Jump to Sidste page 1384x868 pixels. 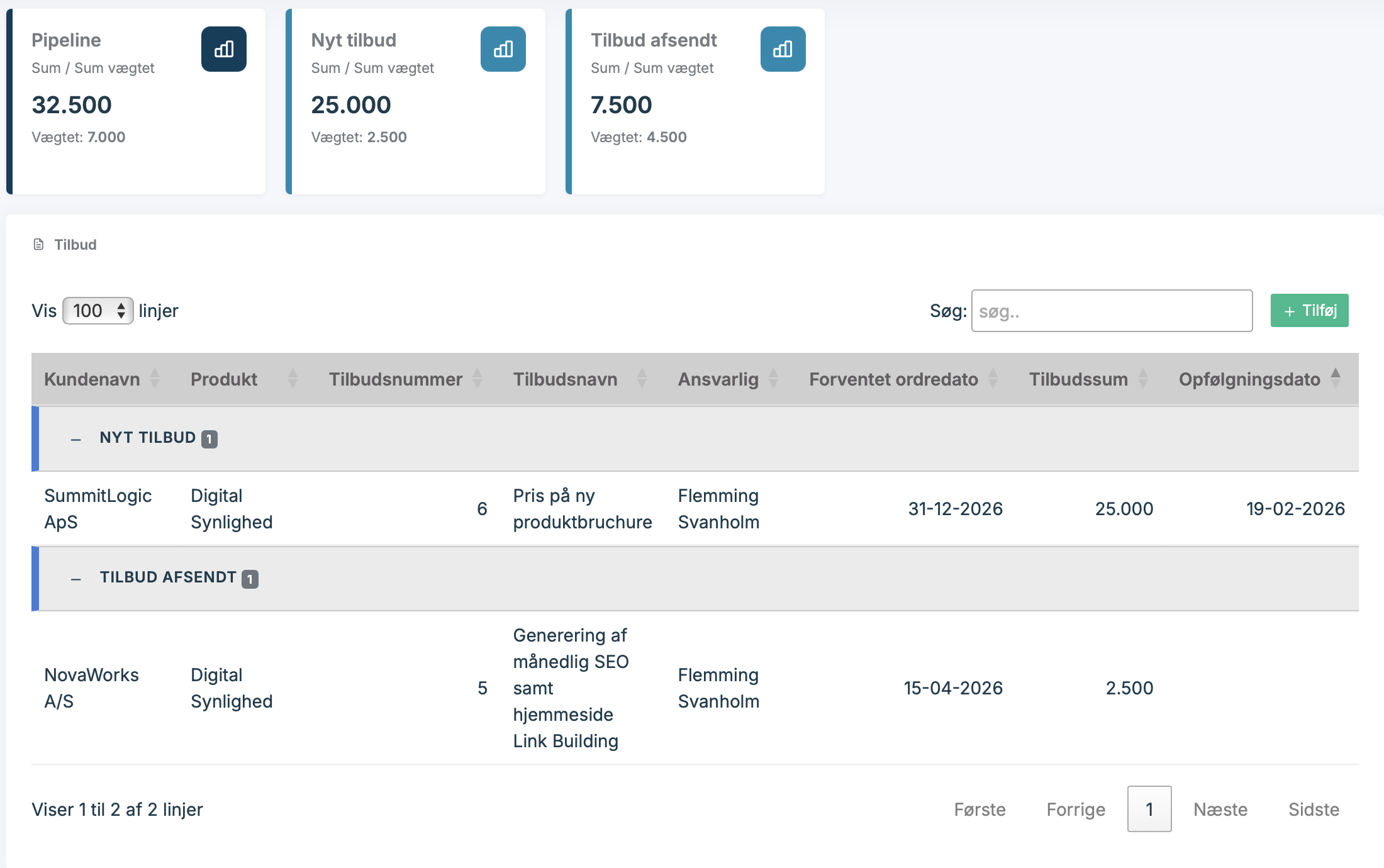click(x=1313, y=810)
